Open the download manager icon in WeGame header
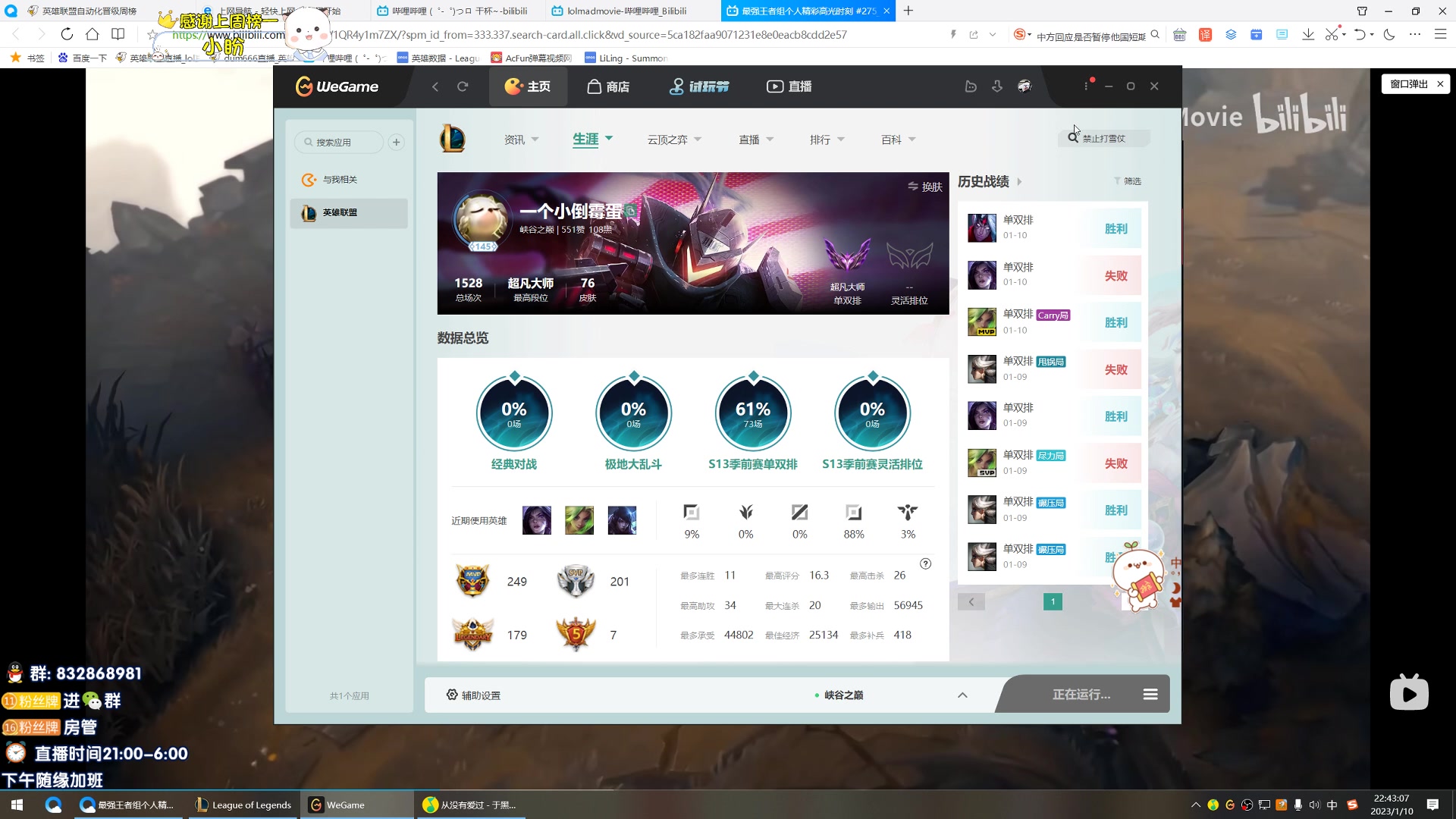The width and height of the screenshot is (1456, 819). (x=997, y=86)
